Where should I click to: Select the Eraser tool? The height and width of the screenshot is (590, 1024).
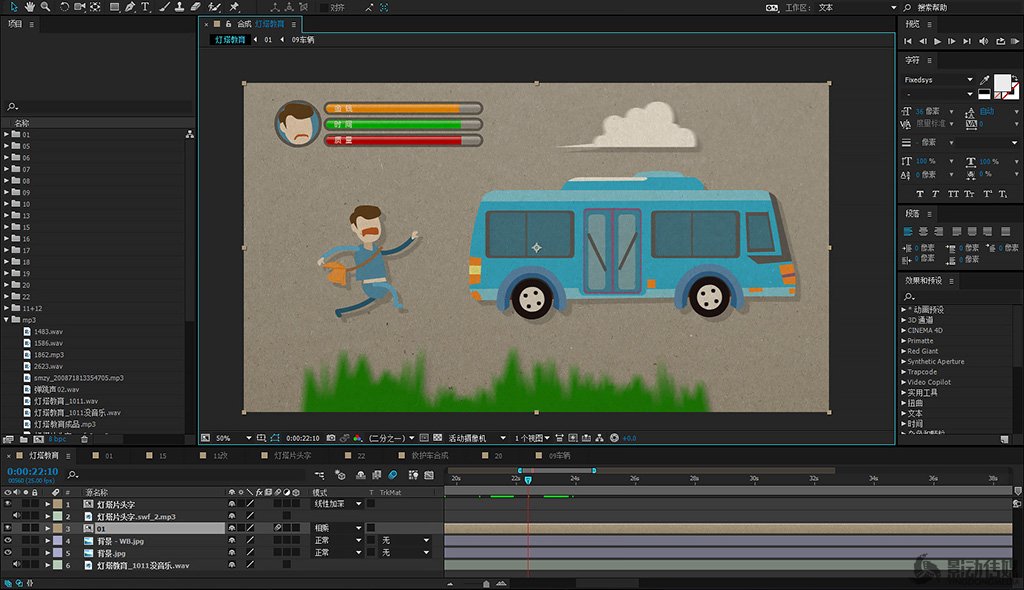pos(196,7)
